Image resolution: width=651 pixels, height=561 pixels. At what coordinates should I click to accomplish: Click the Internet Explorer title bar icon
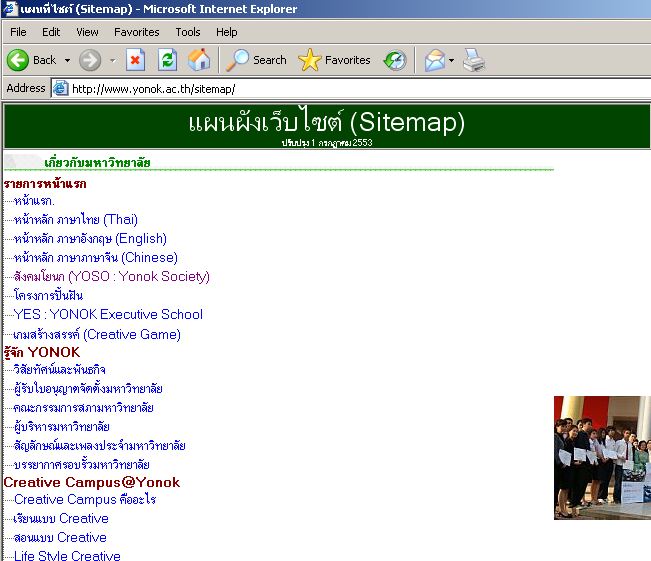(x=10, y=9)
